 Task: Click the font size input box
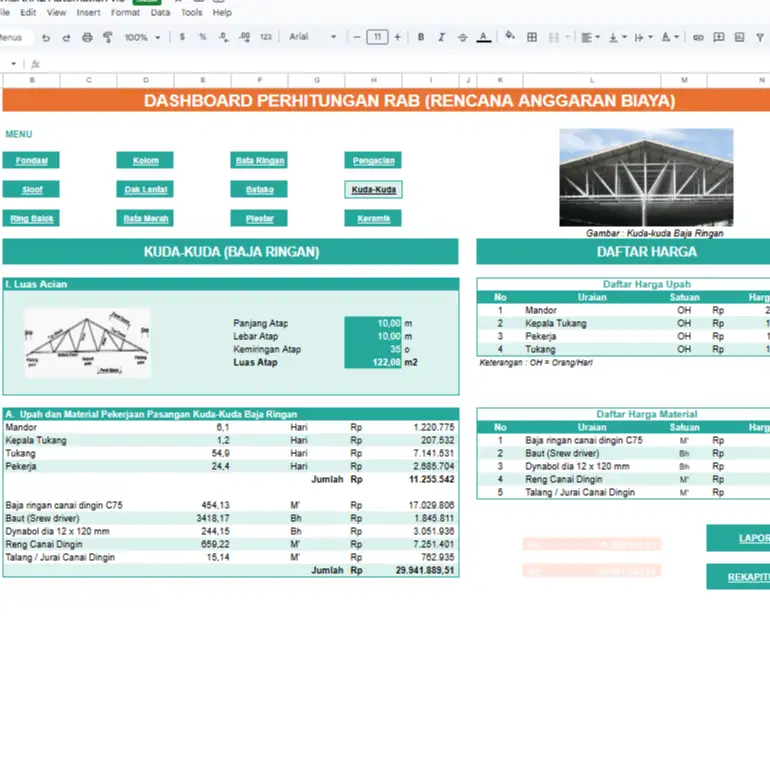tap(377, 37)
